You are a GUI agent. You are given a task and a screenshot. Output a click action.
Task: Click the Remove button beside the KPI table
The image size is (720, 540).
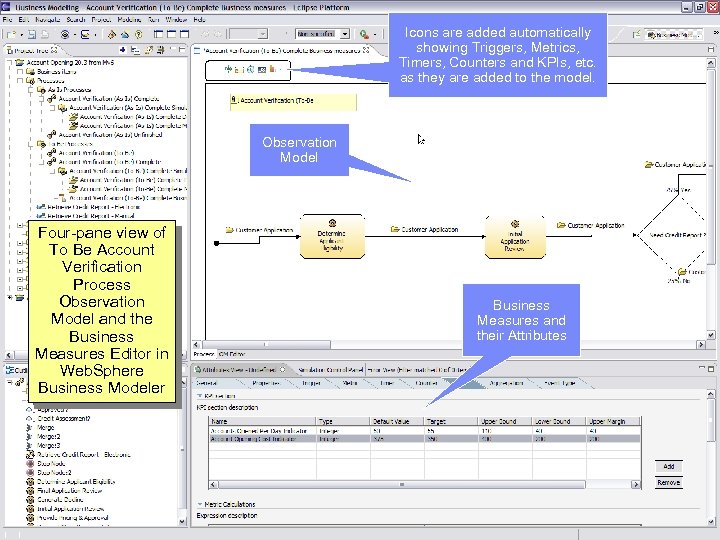tap(669, 483)
